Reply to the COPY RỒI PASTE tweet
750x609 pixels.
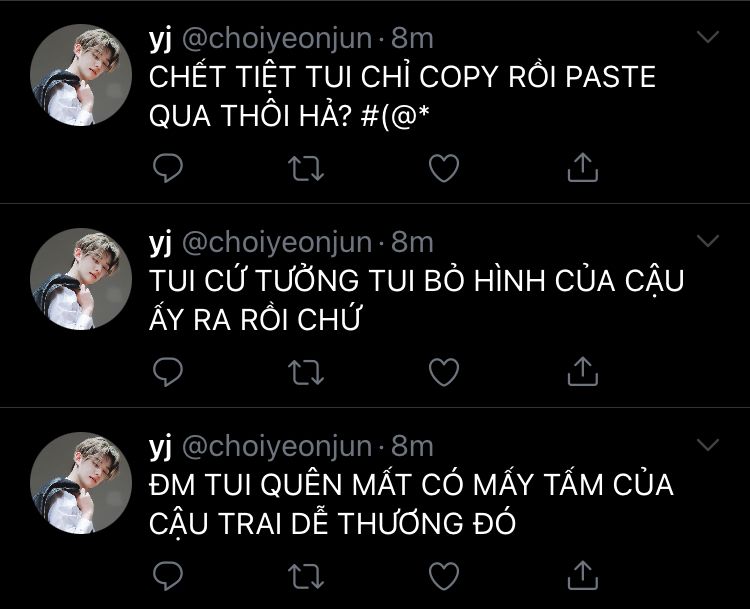[168, 168]
